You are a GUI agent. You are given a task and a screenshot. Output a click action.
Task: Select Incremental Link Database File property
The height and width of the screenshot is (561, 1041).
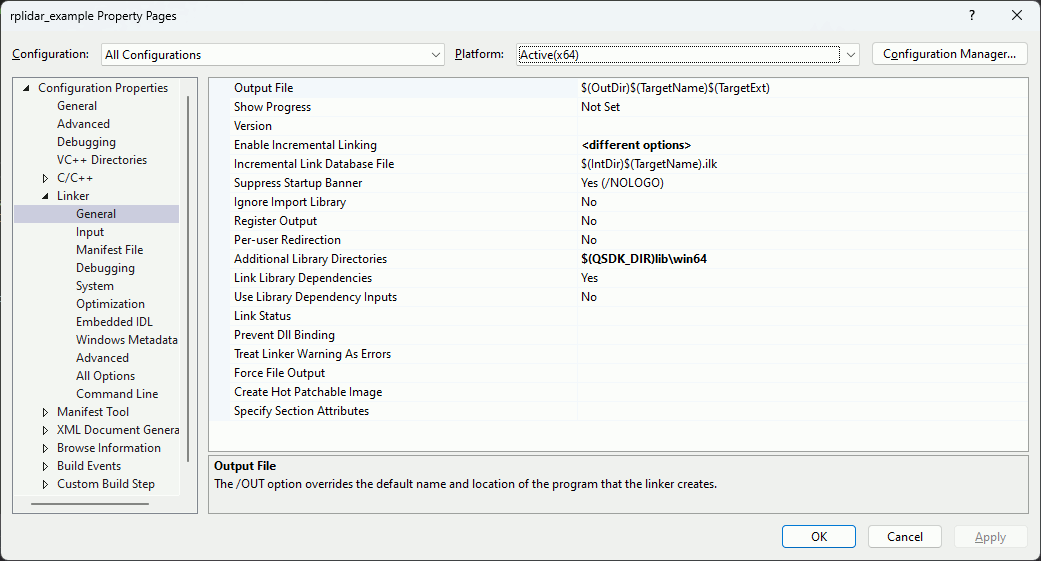pyautogui.click(x=314, y=164)
